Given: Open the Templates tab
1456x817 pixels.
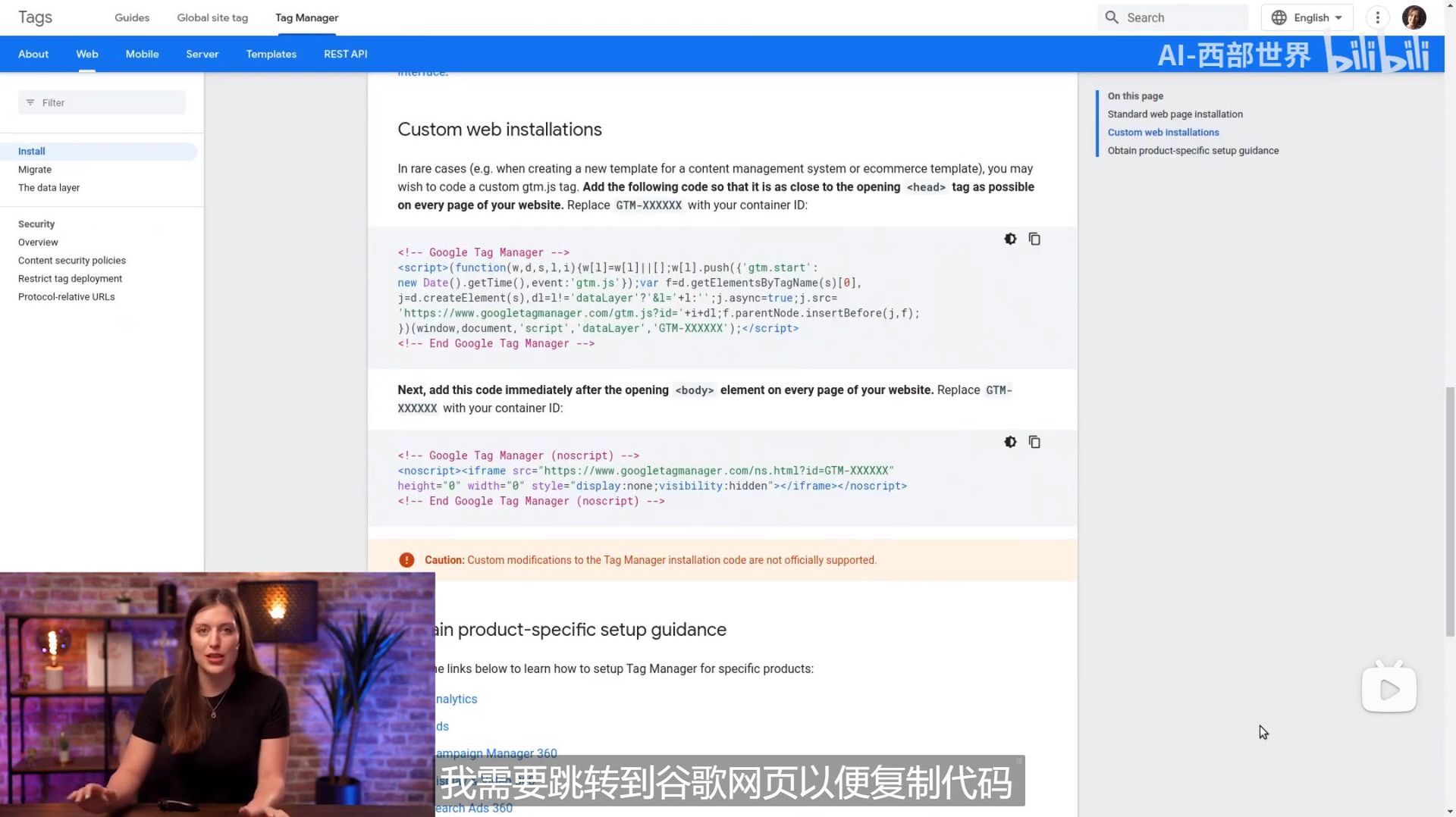Looking at the screenshot, I should click(271, 54).
